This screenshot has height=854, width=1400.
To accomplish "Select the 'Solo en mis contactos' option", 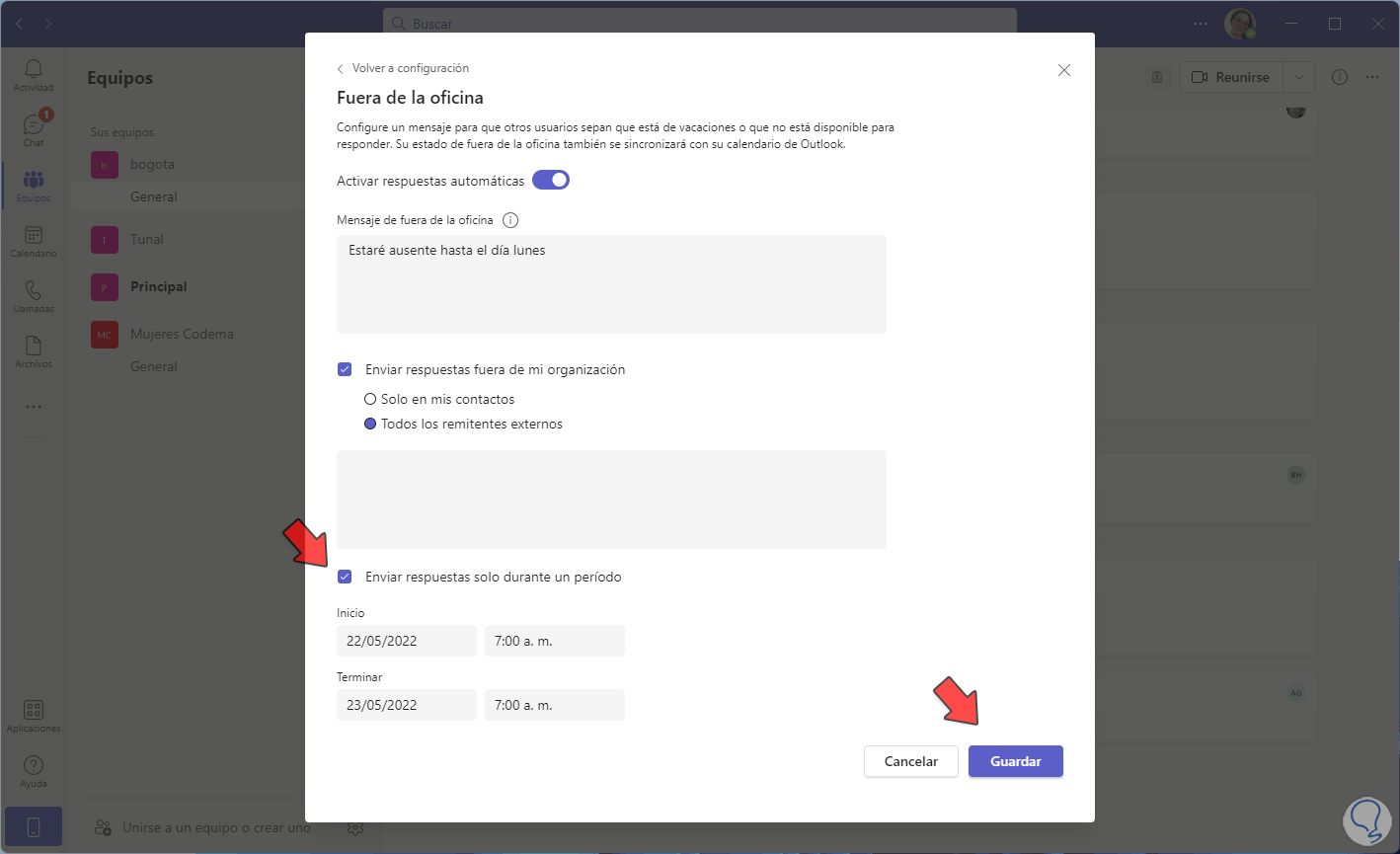I will click(370, 400).
